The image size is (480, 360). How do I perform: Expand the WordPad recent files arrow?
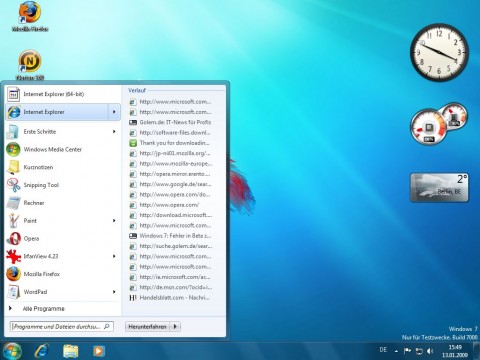114,292
